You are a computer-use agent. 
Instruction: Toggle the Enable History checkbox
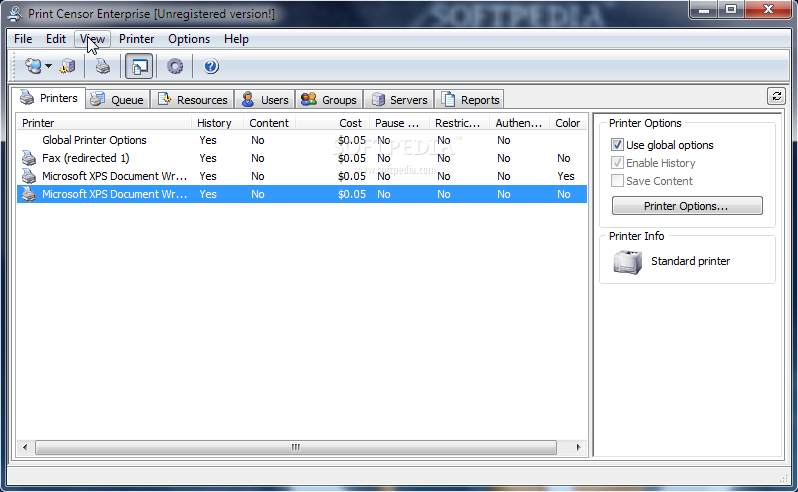pyautogui.click(x=617, y=163)
